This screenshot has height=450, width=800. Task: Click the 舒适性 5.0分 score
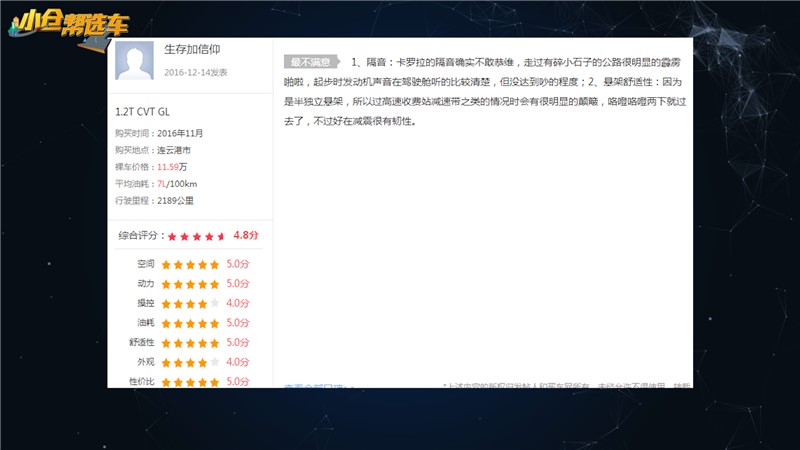238,342
